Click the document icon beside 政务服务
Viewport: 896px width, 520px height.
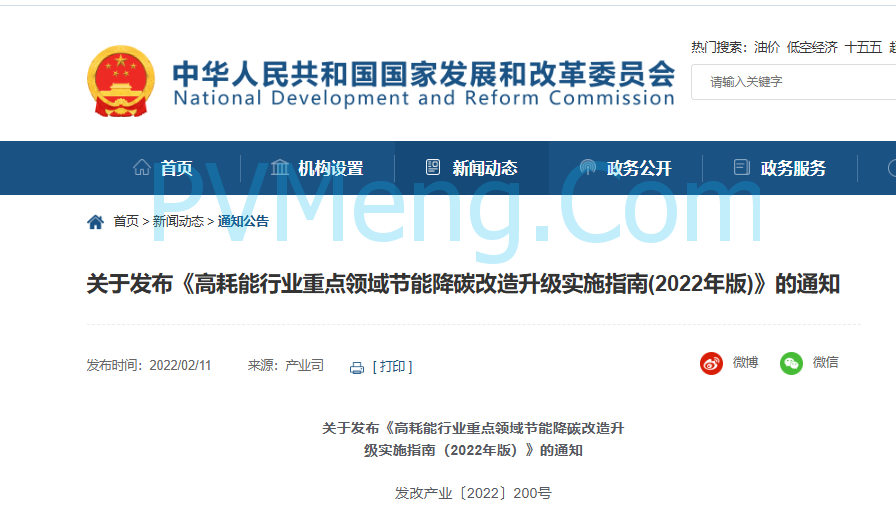(741, 167)
